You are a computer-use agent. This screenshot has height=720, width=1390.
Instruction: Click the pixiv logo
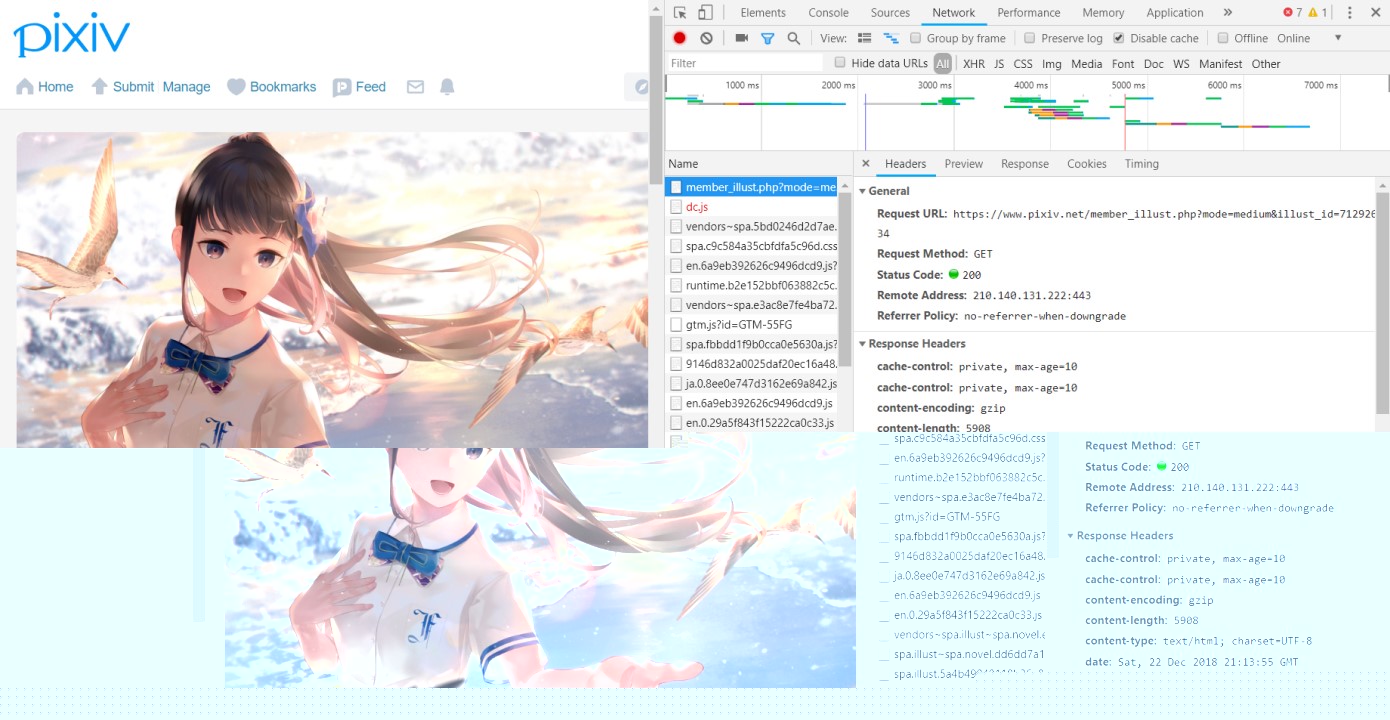[x=71, y=35]
